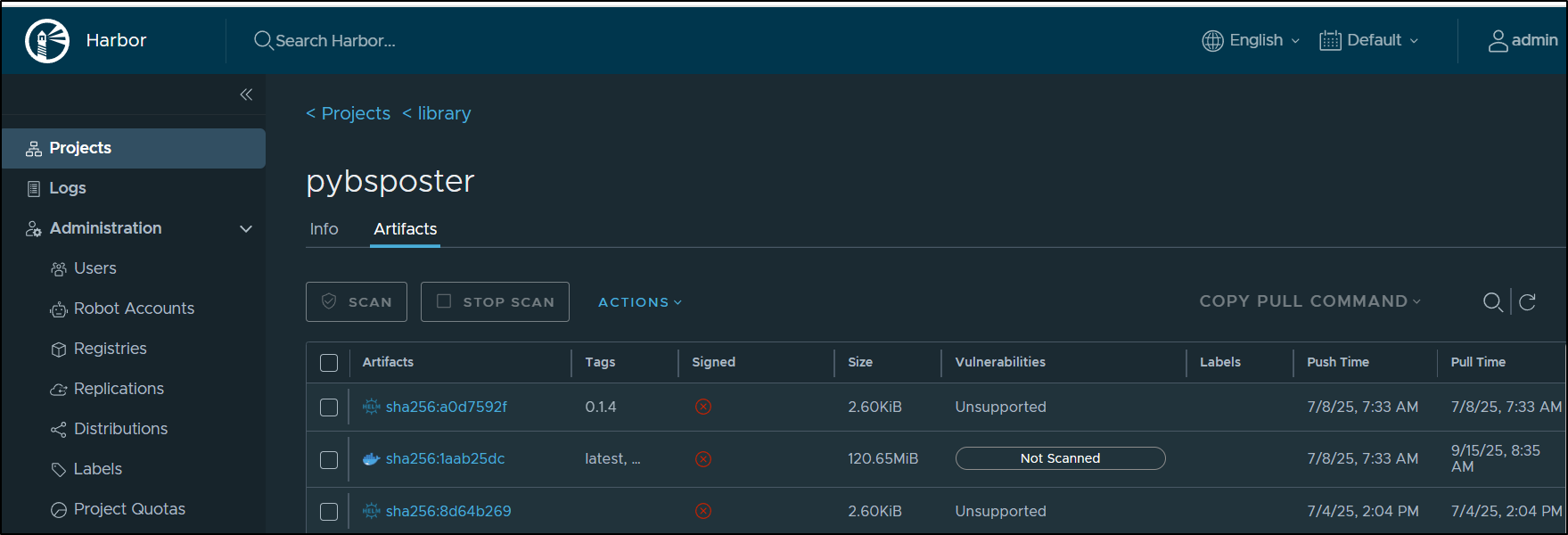Collapse the sidebar with double-chevron icon

(246, 95)
